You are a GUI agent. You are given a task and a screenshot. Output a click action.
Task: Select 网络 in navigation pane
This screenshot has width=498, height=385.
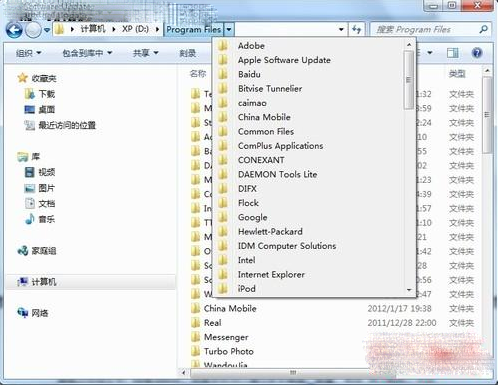[x=33, y=313]
